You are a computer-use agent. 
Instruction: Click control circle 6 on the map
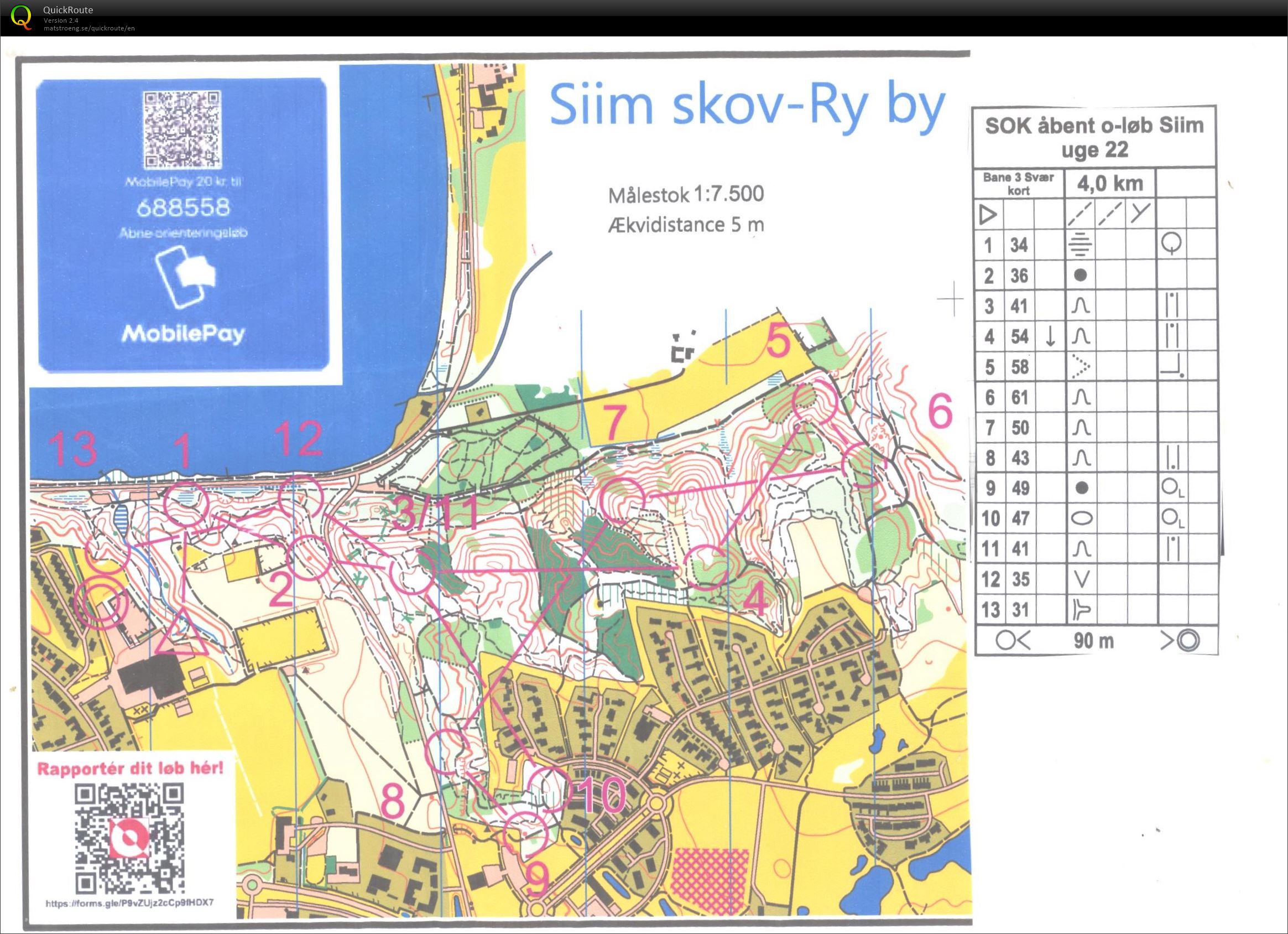pyautogui.click(x=863, y=466)
